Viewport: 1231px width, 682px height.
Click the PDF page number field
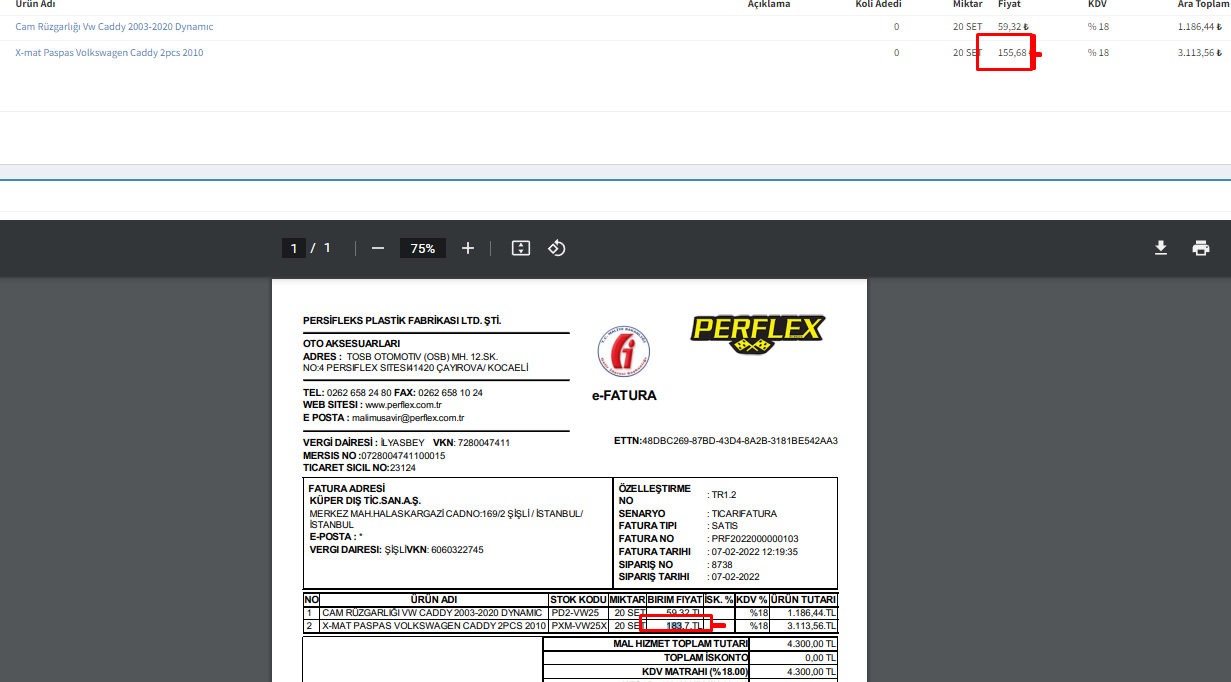point(293,248)
